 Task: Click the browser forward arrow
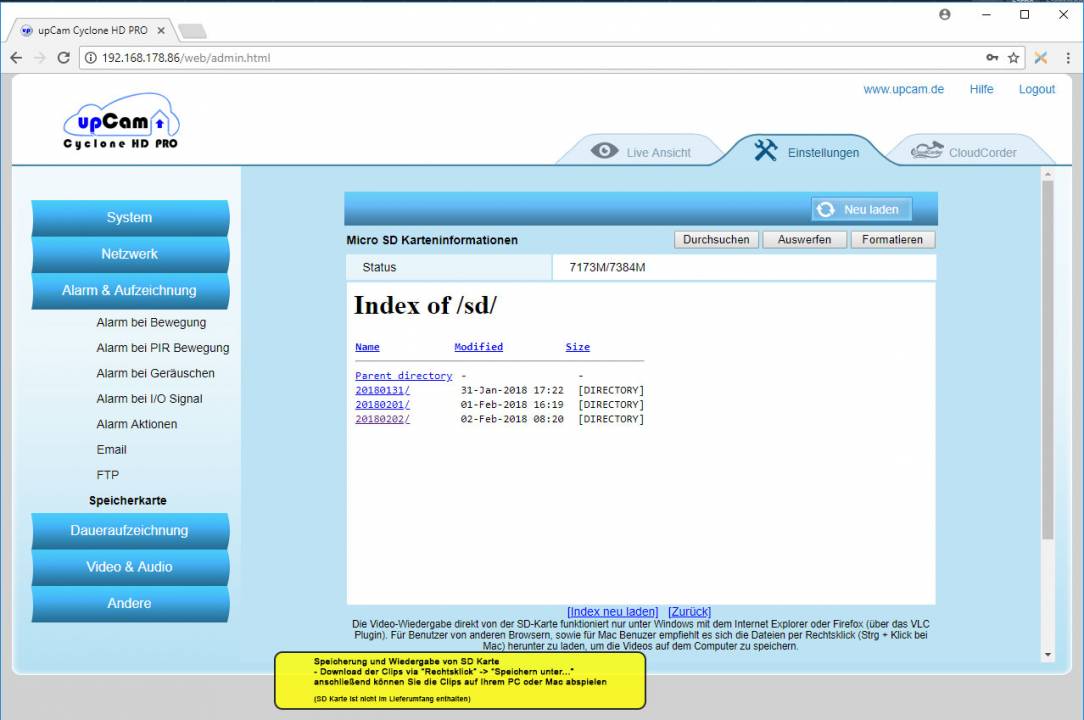coord(40,58)
